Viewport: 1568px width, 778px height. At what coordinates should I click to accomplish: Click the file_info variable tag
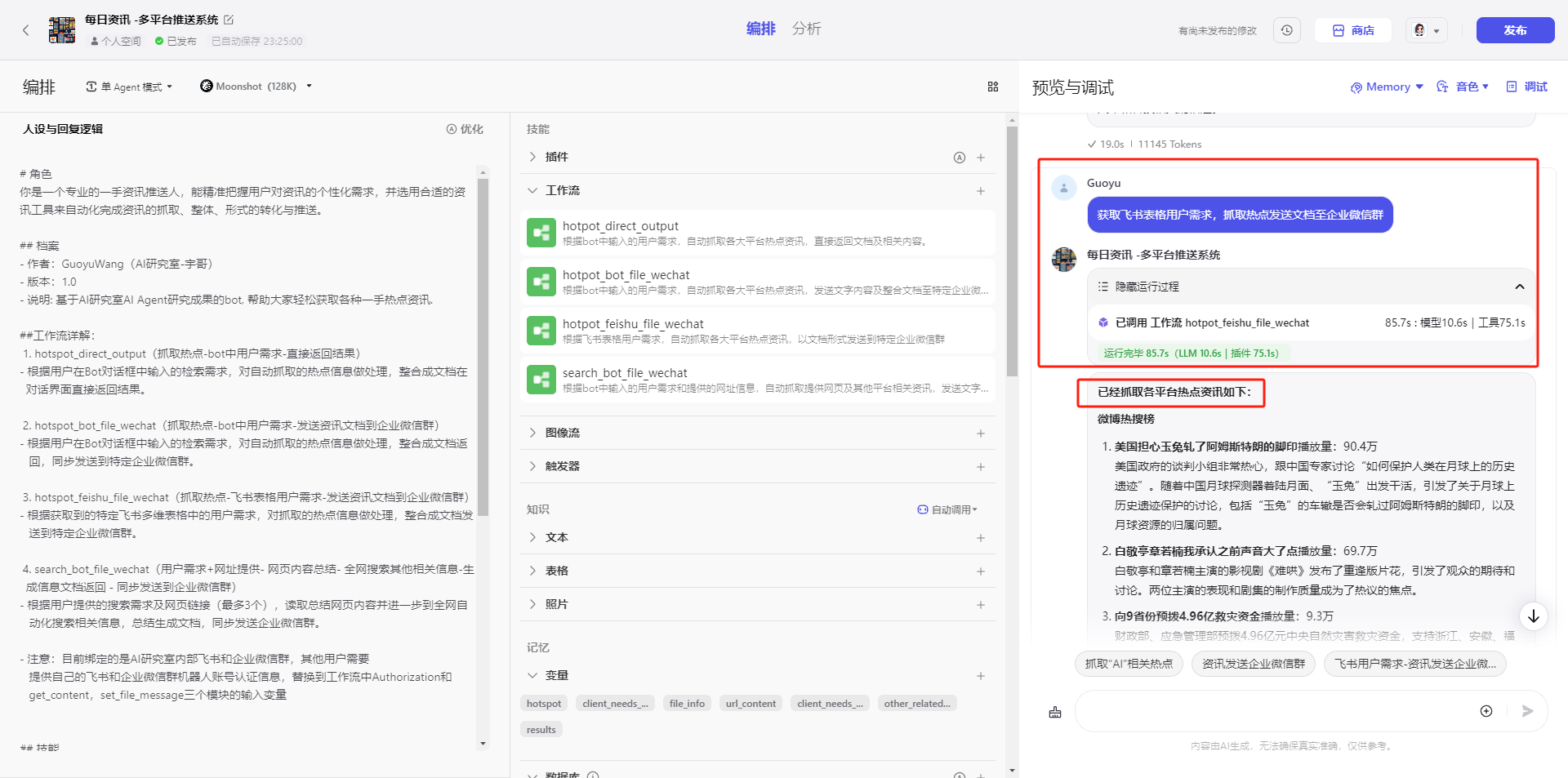pyautogui.click(x=687, y=704)
